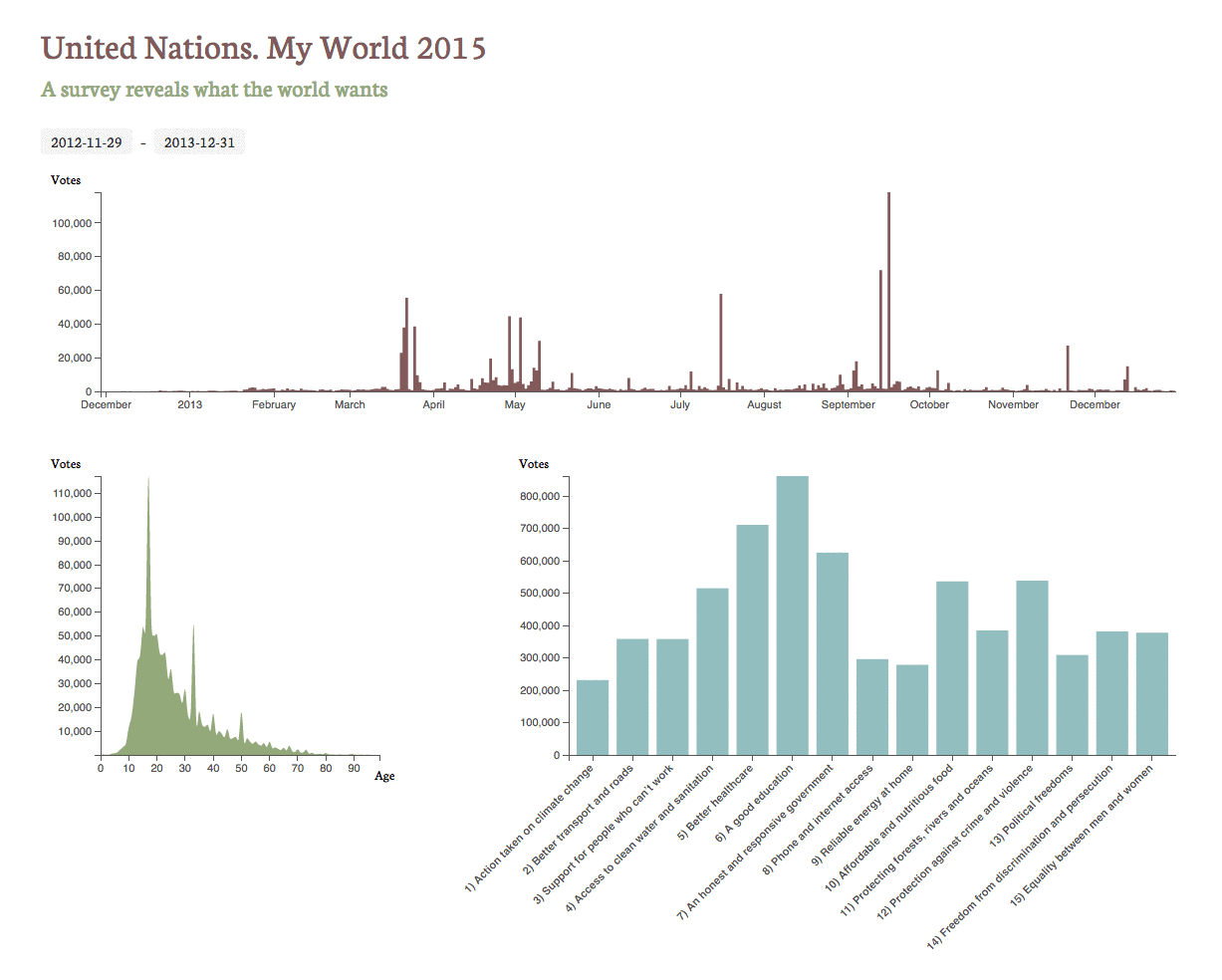Click the 'An honest and responsive government' bar
1222x980 pixels.
[x=833, y=653]
